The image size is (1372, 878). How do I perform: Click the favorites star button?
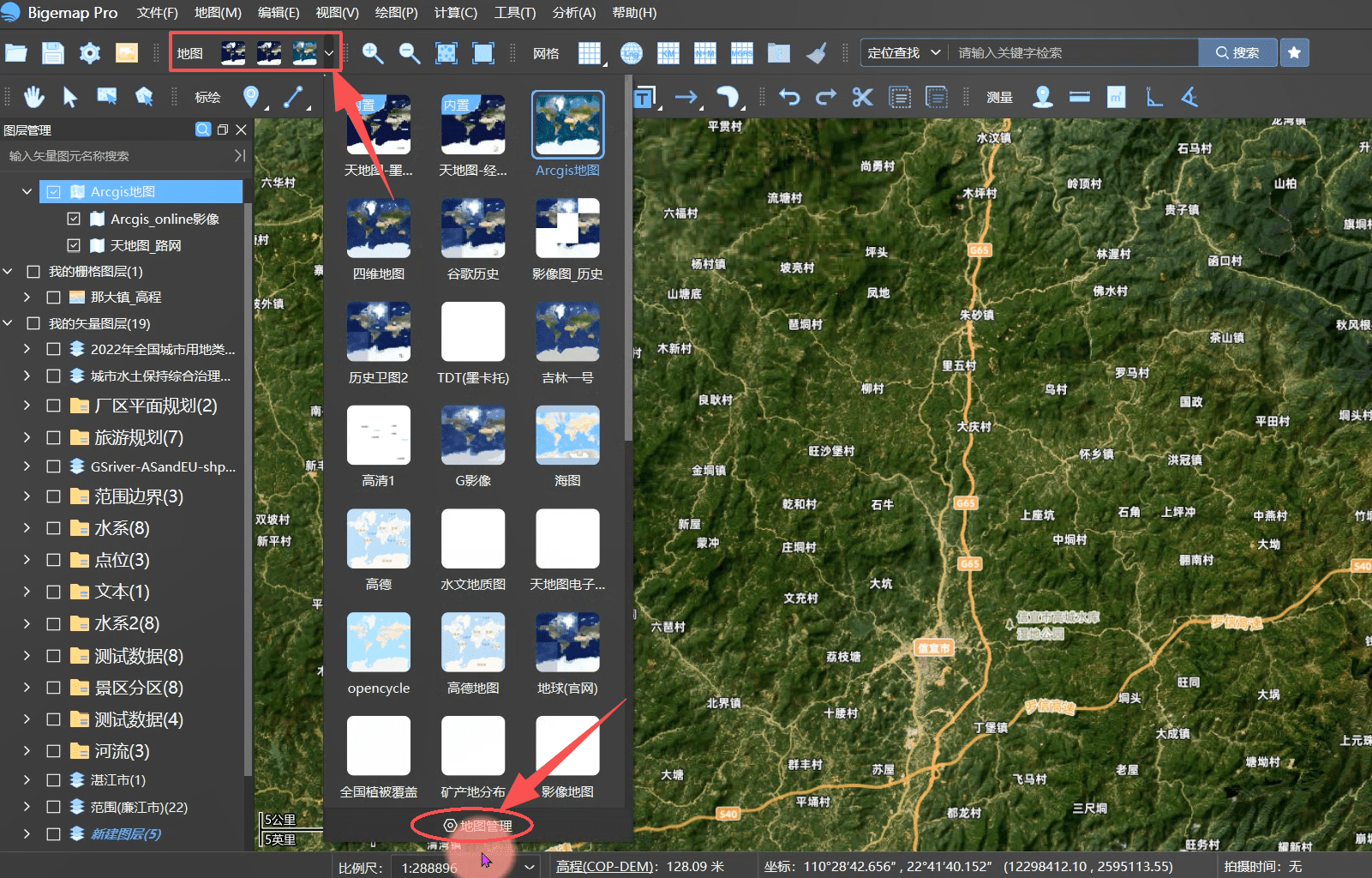1294,52
